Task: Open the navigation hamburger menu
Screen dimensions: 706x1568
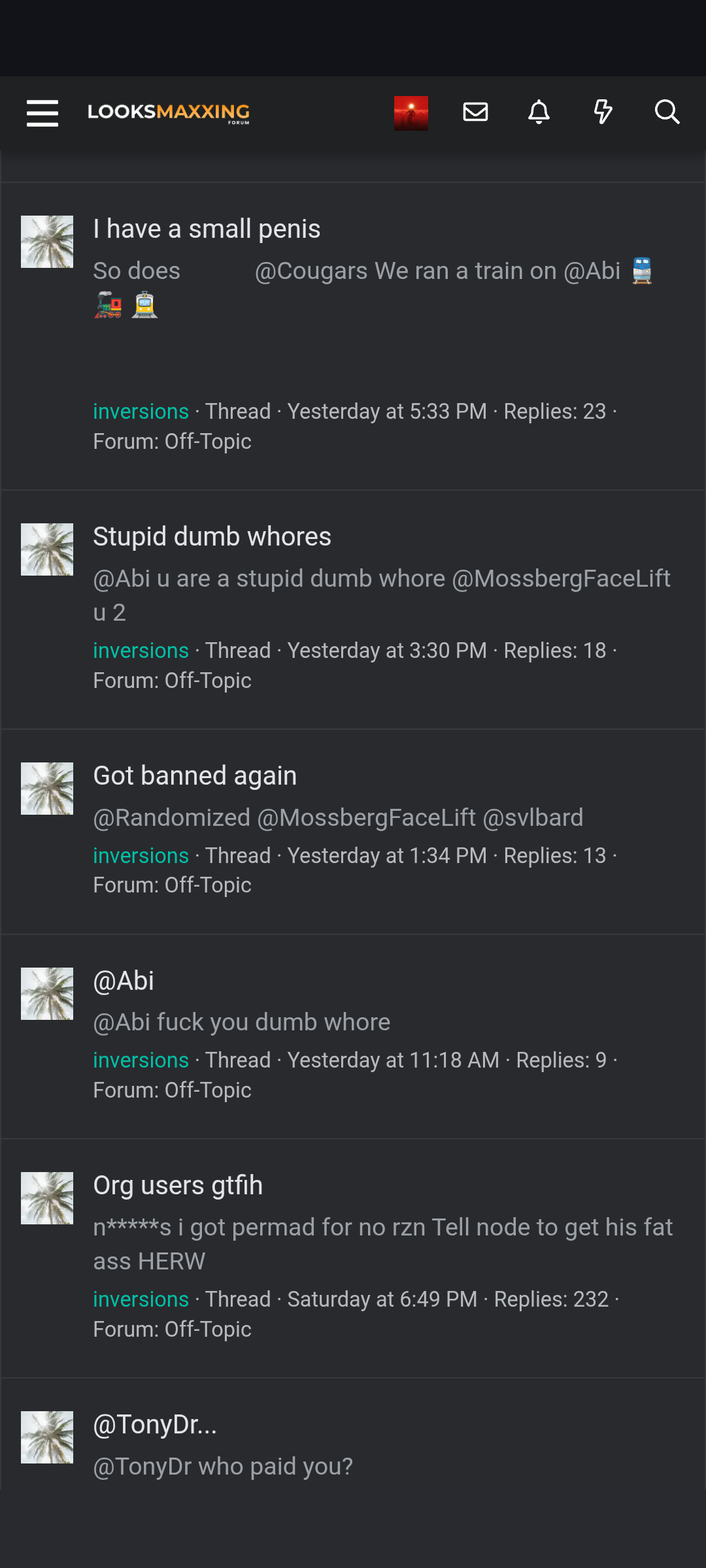Action: [x=42, y=113]
